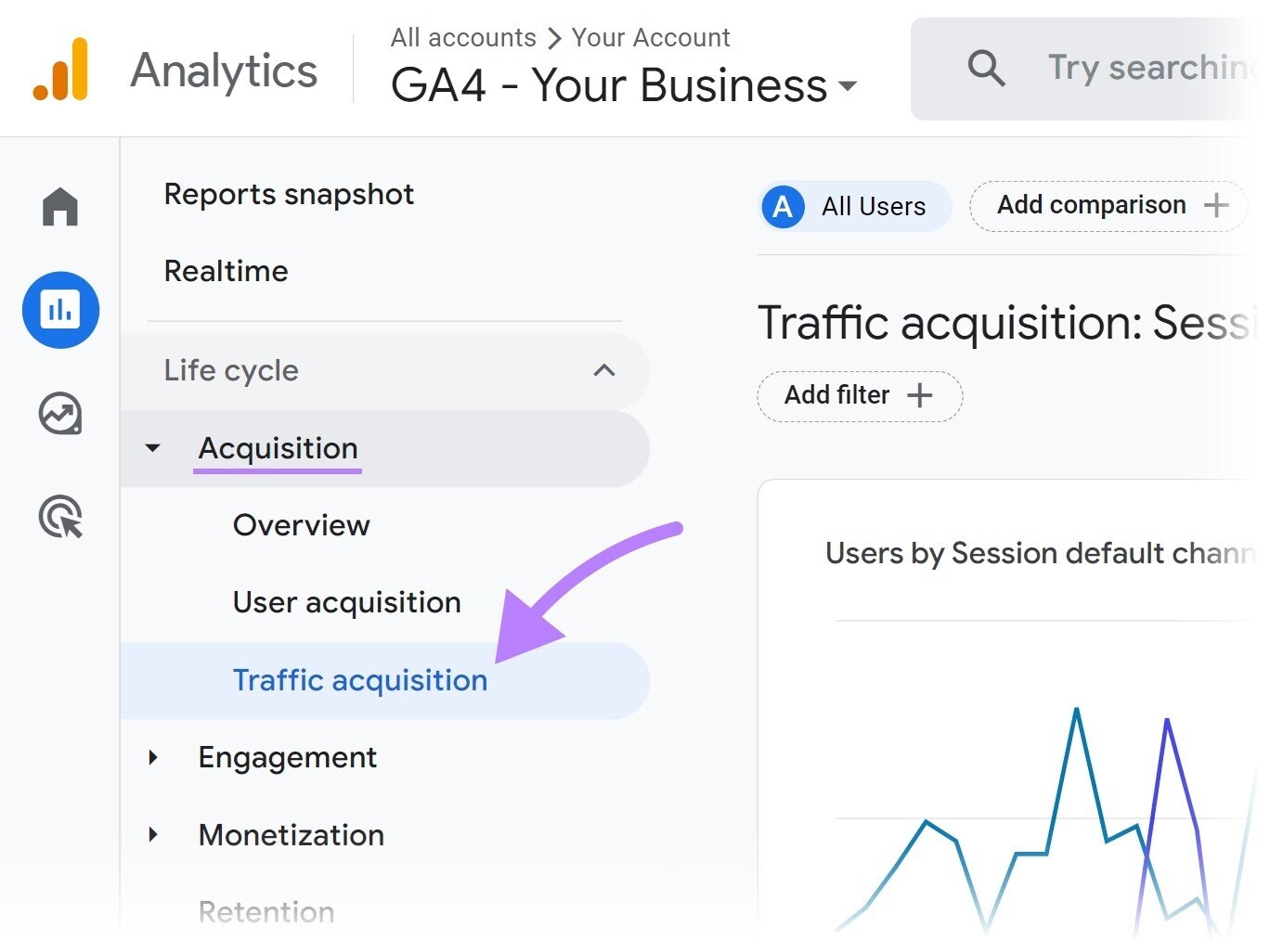Collapse the Life cycle section

click(604, 370)
